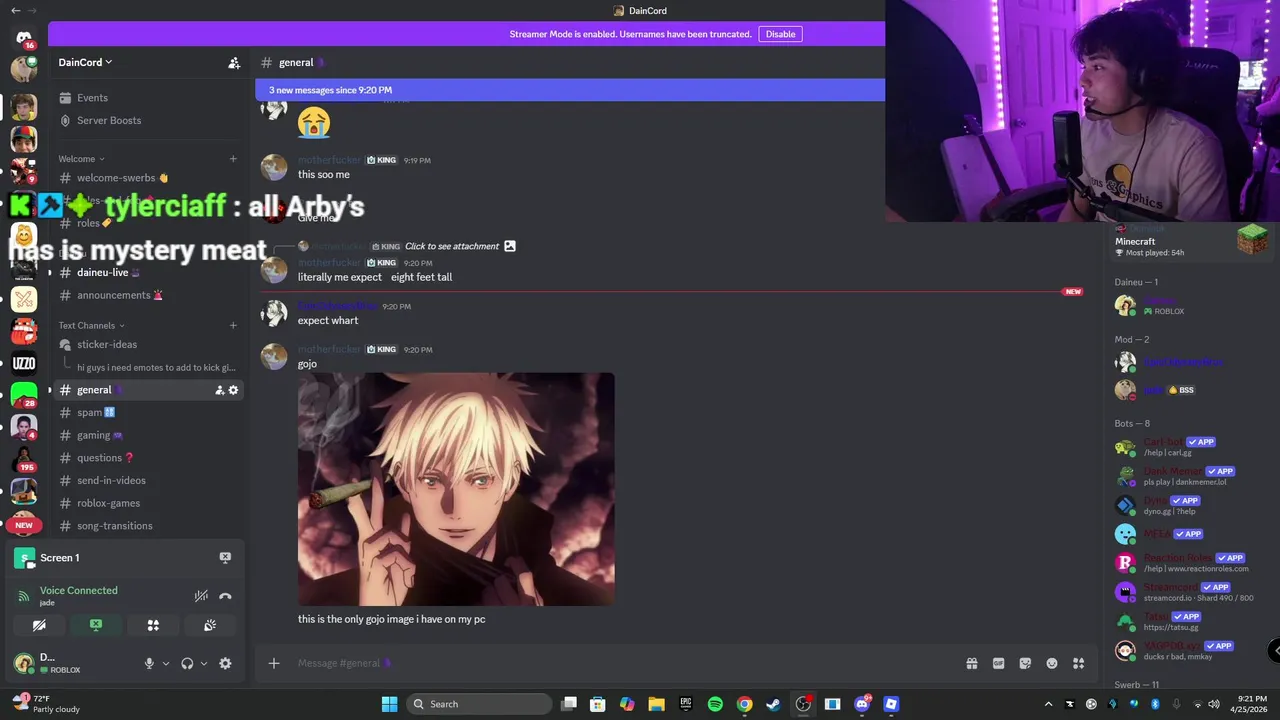Click the invite people icon beside DainCord
The width and height of the screenshot is (1280, 720).
point(234,62)
